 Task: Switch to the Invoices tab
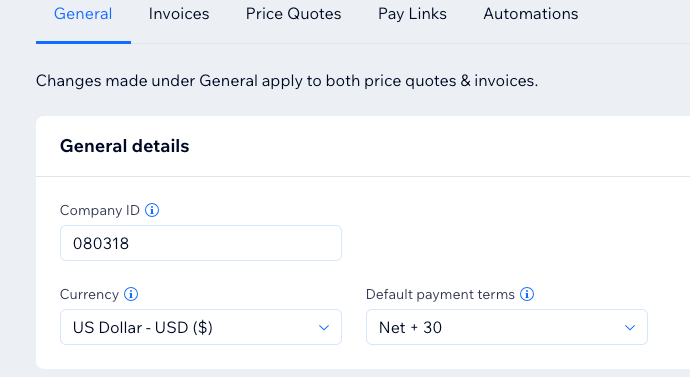point(179,14)
